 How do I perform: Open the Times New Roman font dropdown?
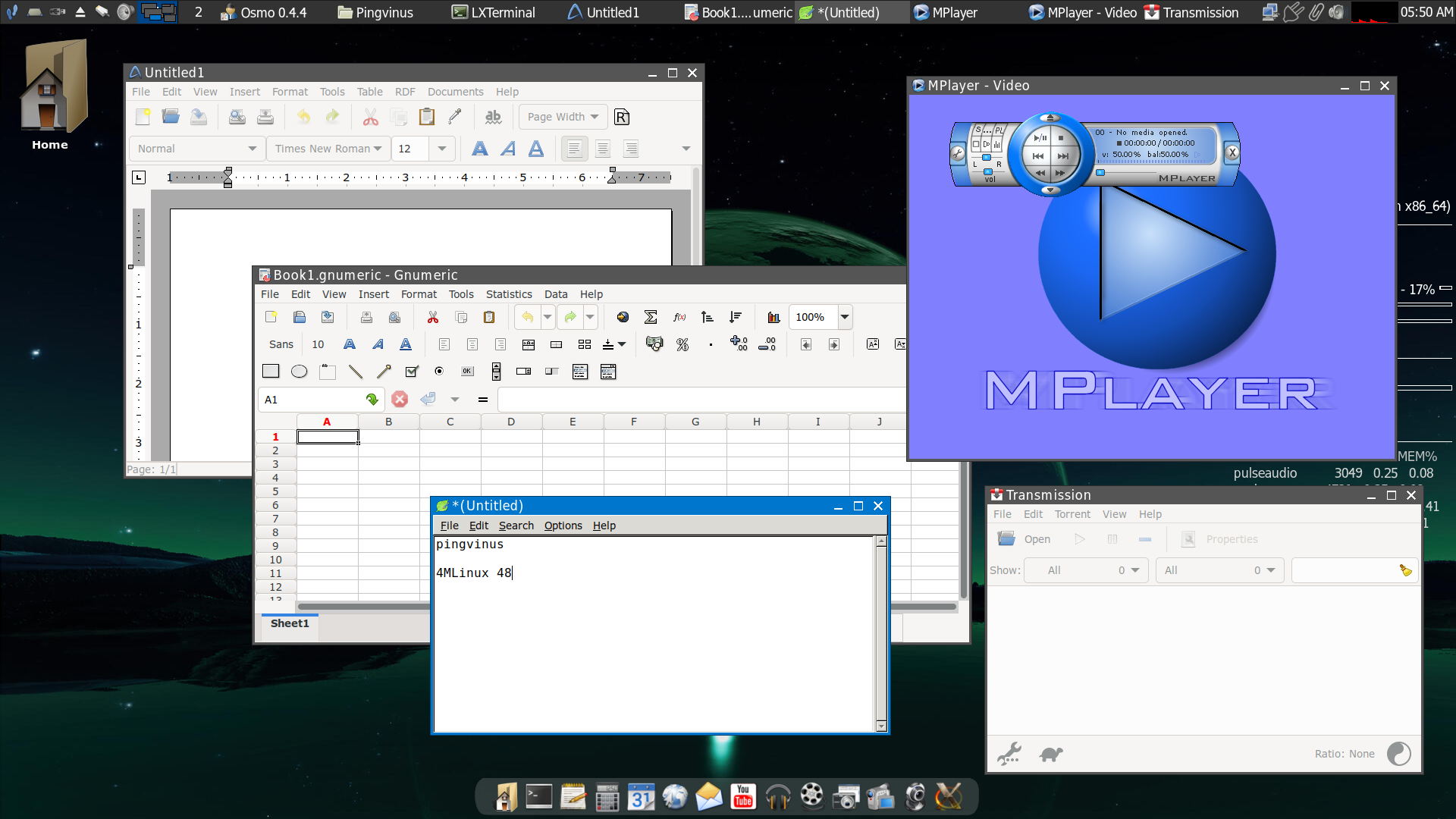pos(328,149)
